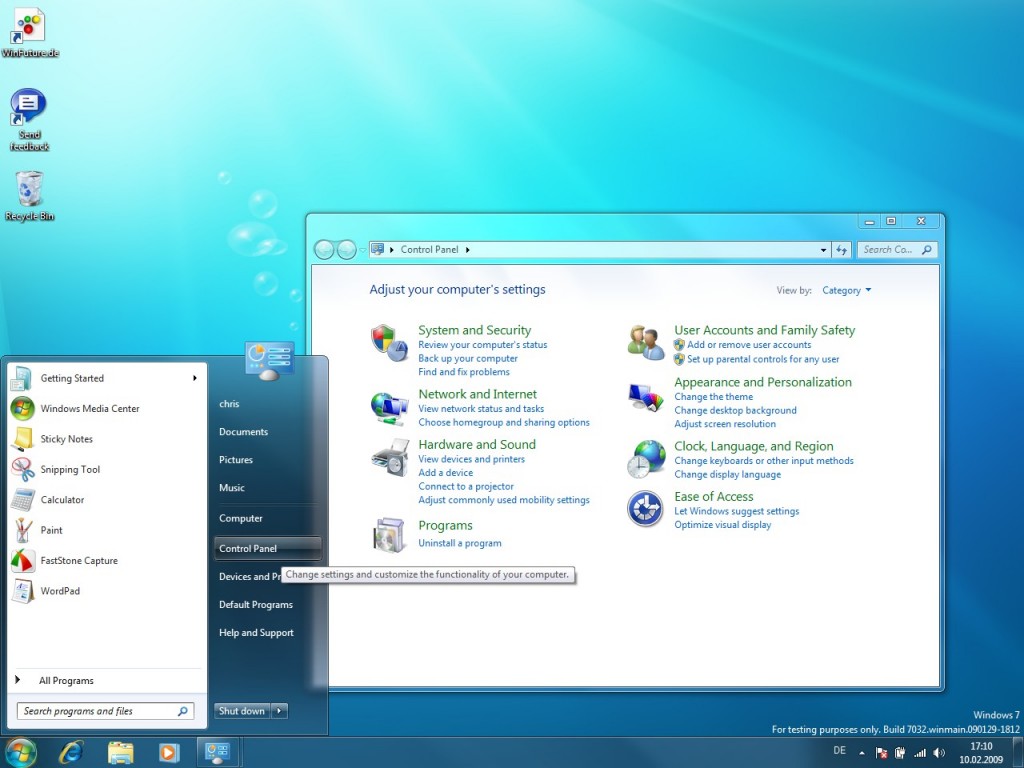Select the Recycle Bin desktop icon
The width and height of the screenshot is (1024, 768).
(29, 196)
